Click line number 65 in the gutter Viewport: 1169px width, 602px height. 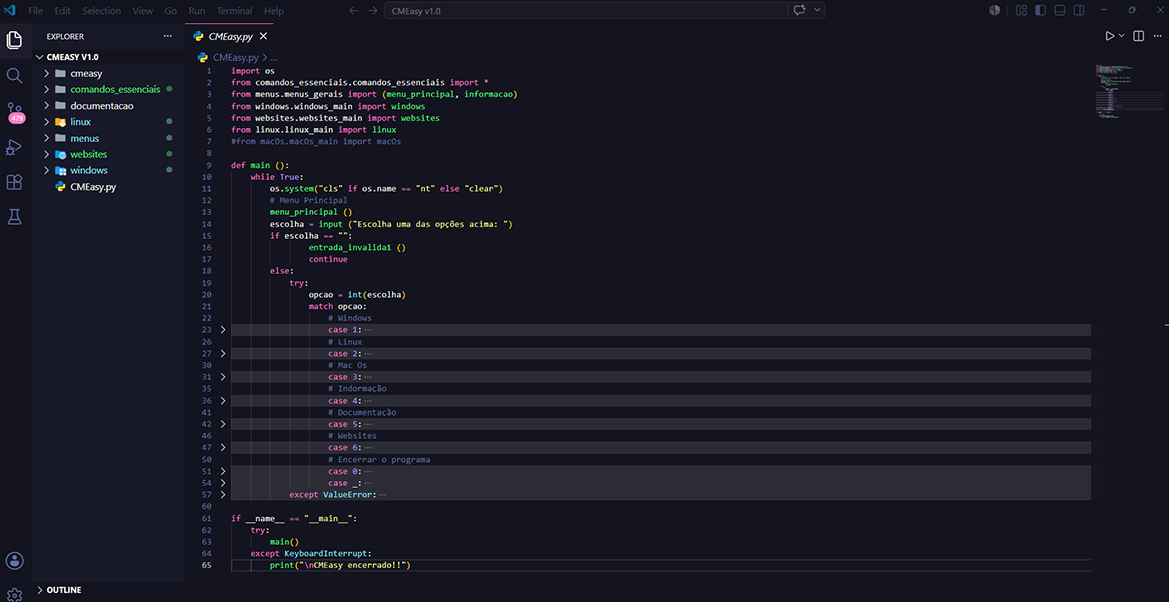coord(207,565)
